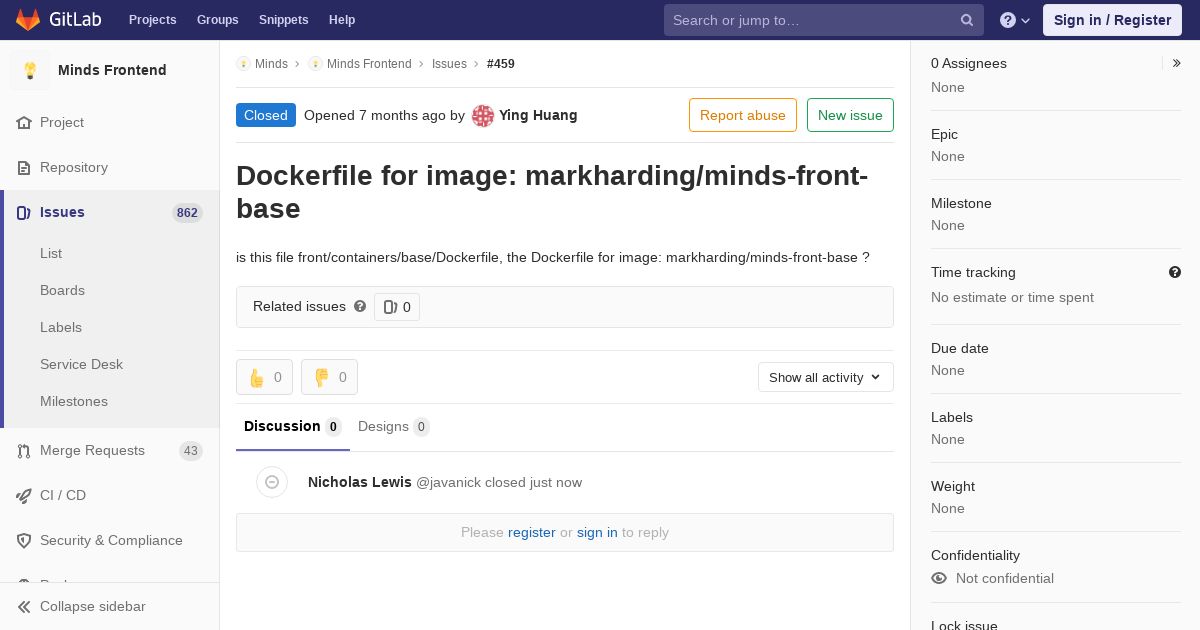Click the closed-event circle icon in activity
The height and width of the screenshot is (630, 1200).
coord(272,482)
